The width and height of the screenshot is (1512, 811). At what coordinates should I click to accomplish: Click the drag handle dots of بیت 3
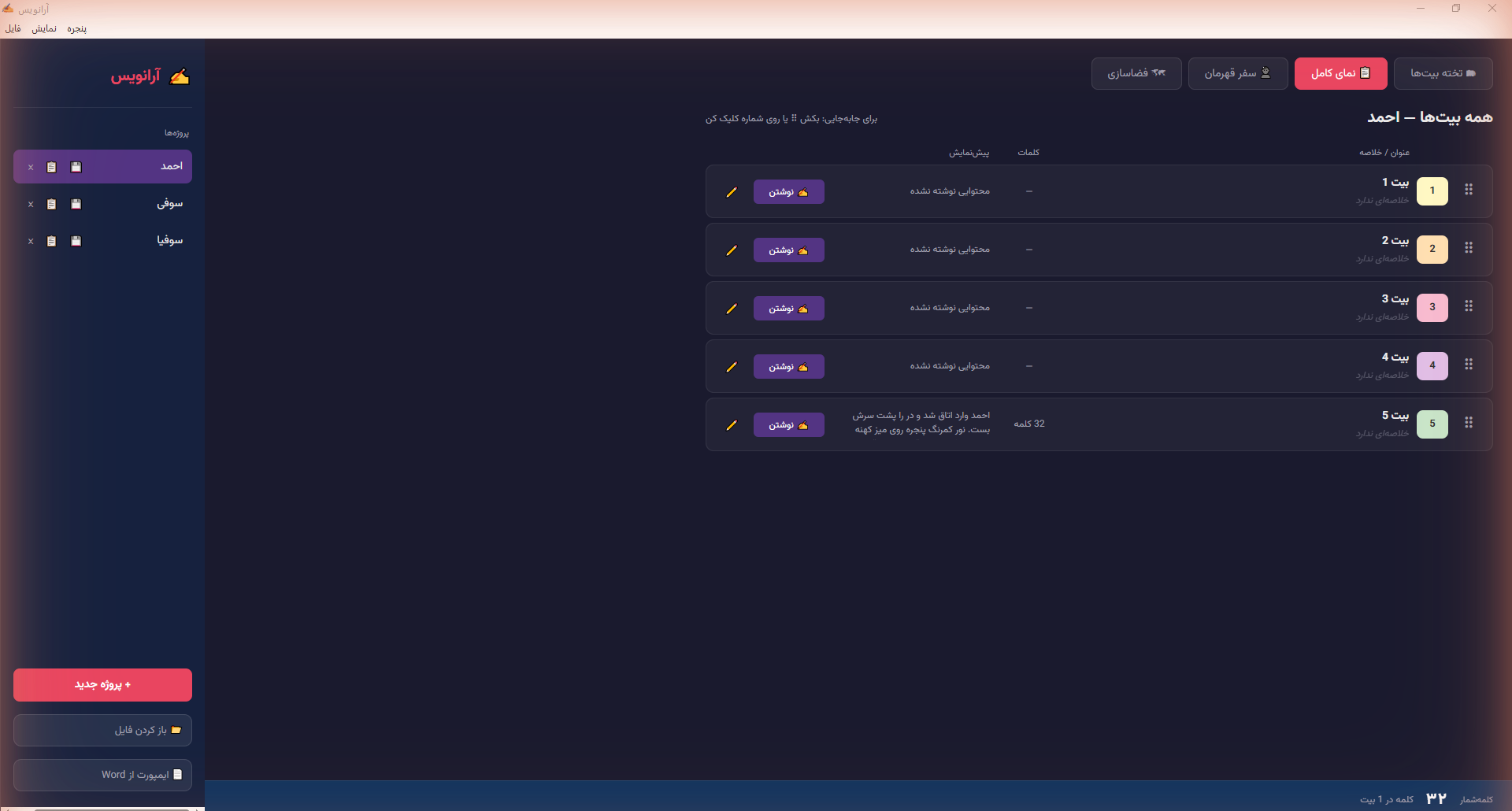1469,306
